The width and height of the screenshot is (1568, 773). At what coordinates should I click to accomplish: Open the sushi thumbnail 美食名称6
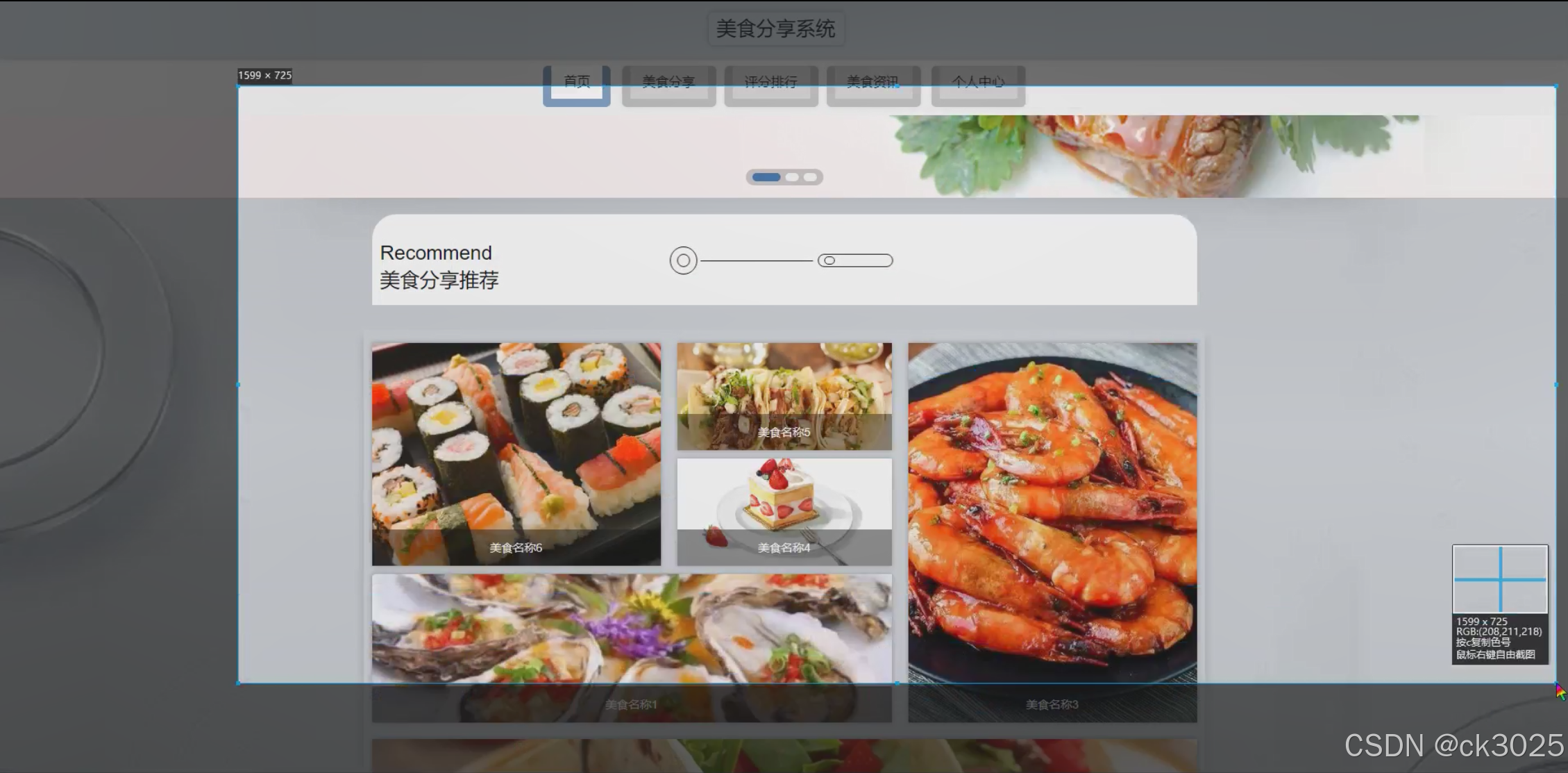tap(516, 454)
